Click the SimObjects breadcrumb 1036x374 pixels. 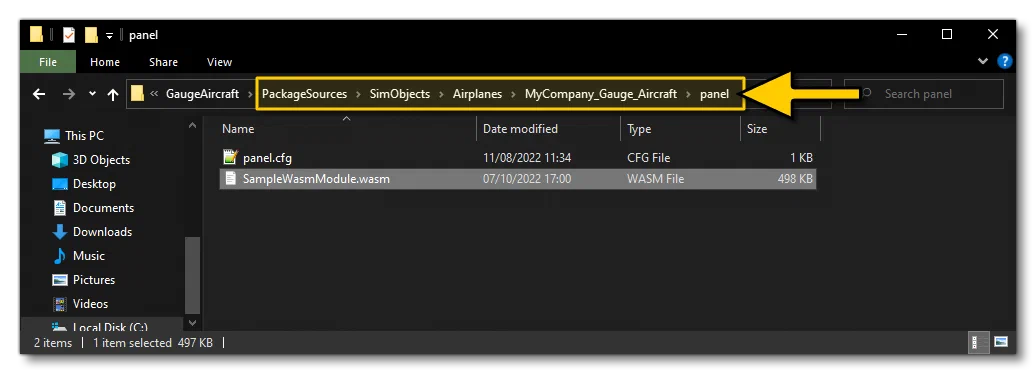400,94
